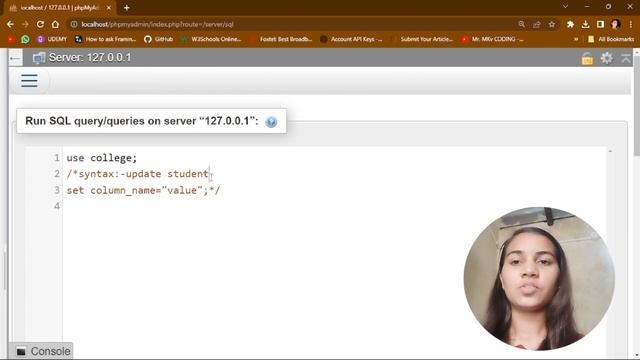
Task: Go back to previous browser page
Action: click(10, 24)
